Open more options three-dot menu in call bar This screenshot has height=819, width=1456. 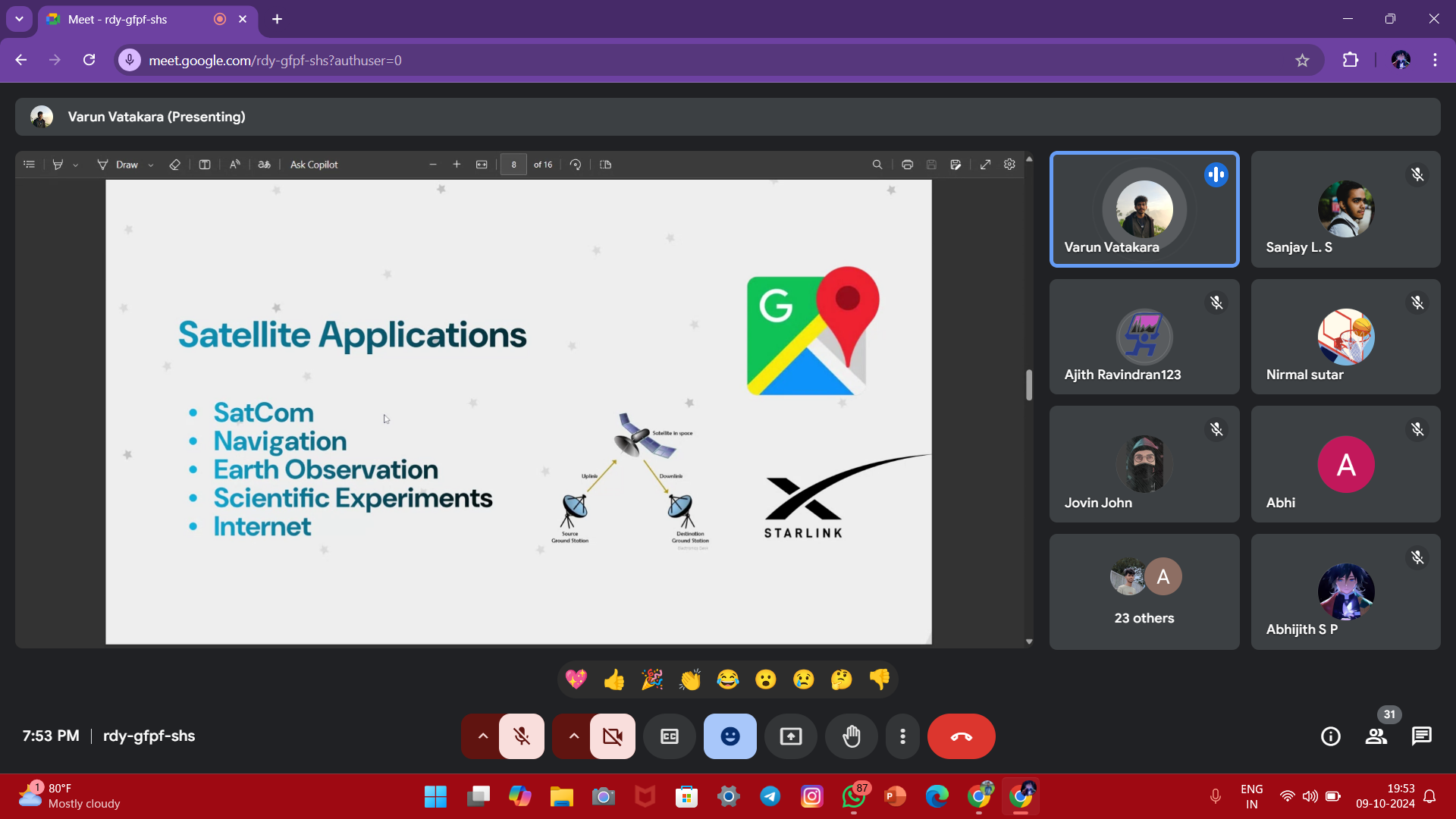pyautogui.click(x=902, y=736)
